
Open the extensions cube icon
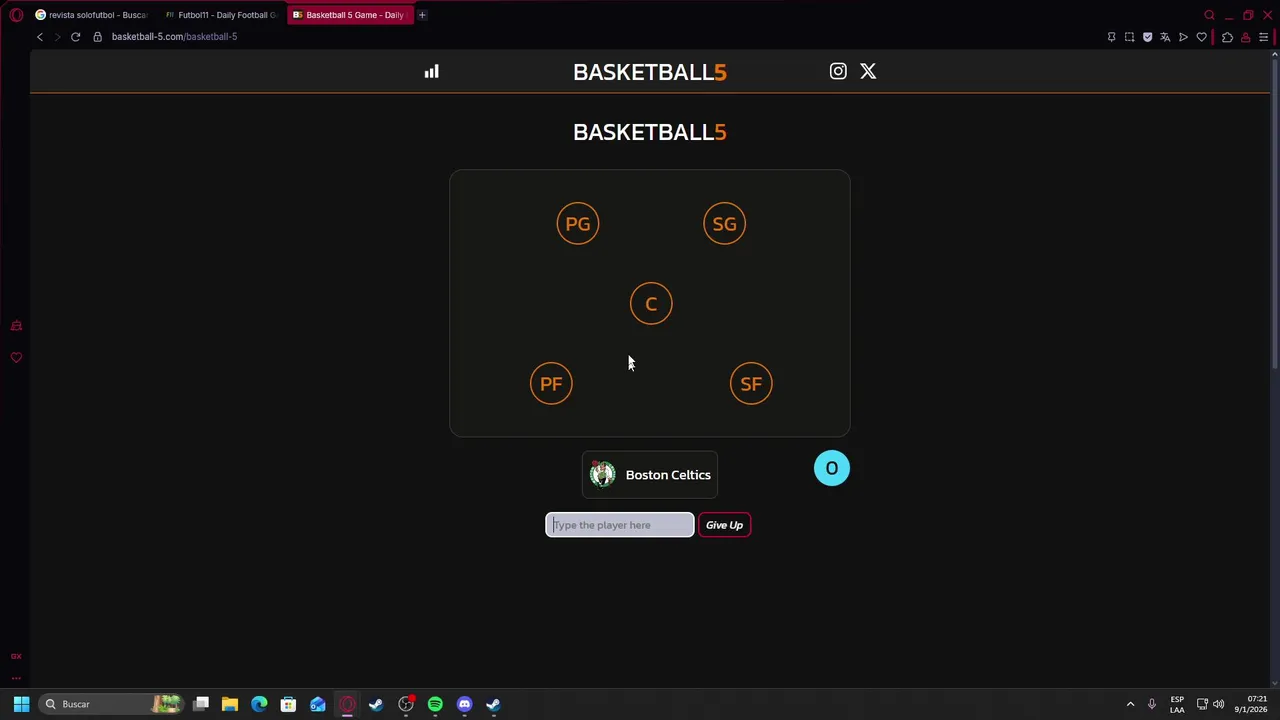[x=1227, y=37]
